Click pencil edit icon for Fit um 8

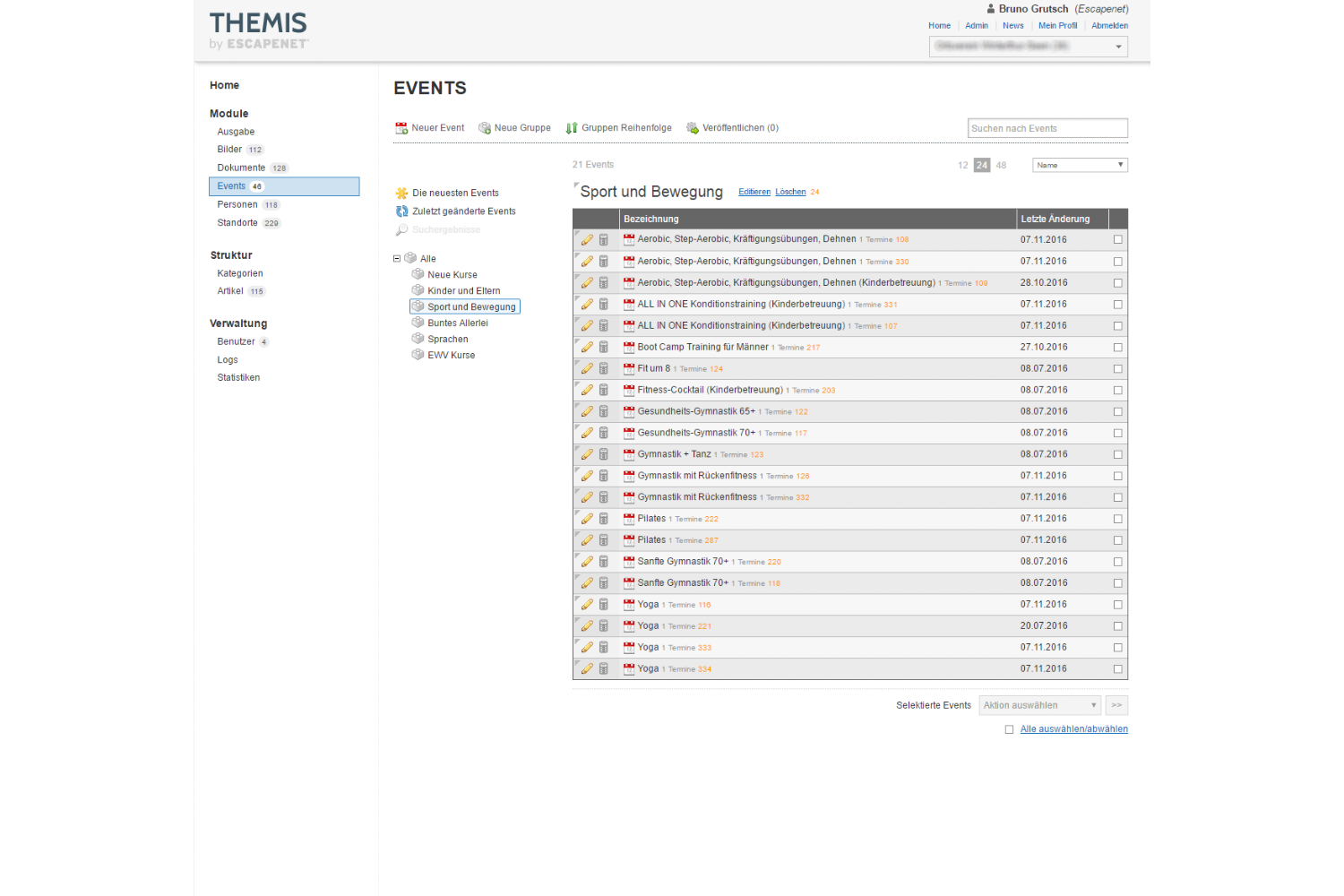point(587,368)
